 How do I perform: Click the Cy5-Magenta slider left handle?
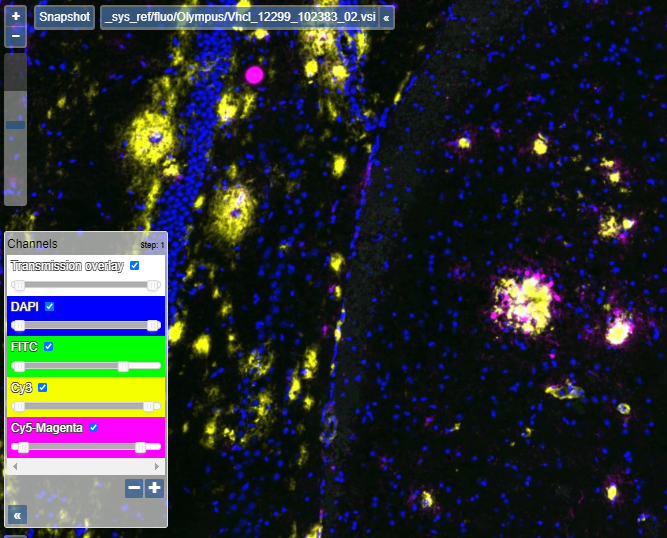click(23, 447)
